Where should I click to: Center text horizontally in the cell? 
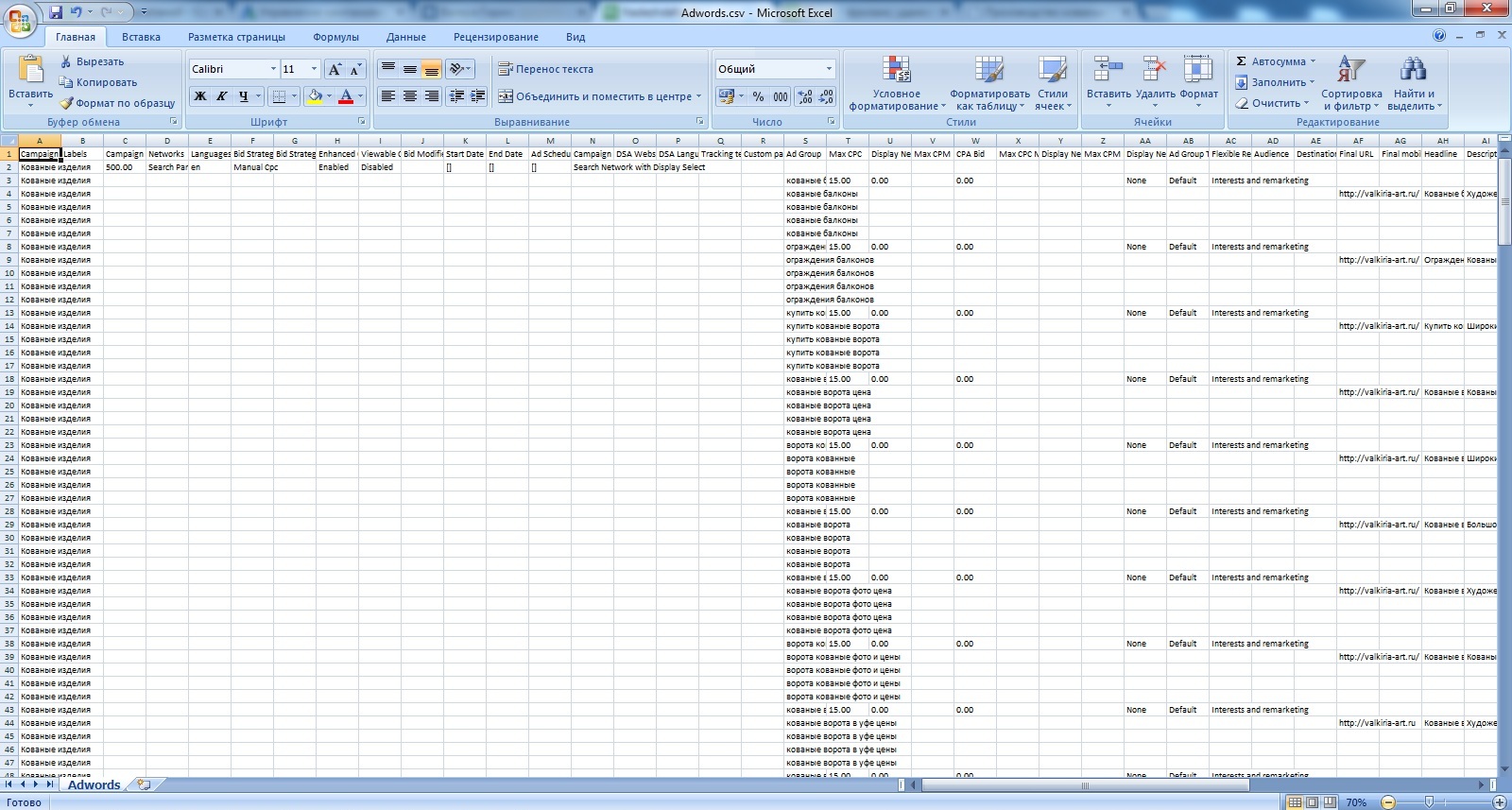(x=410, y=96)
